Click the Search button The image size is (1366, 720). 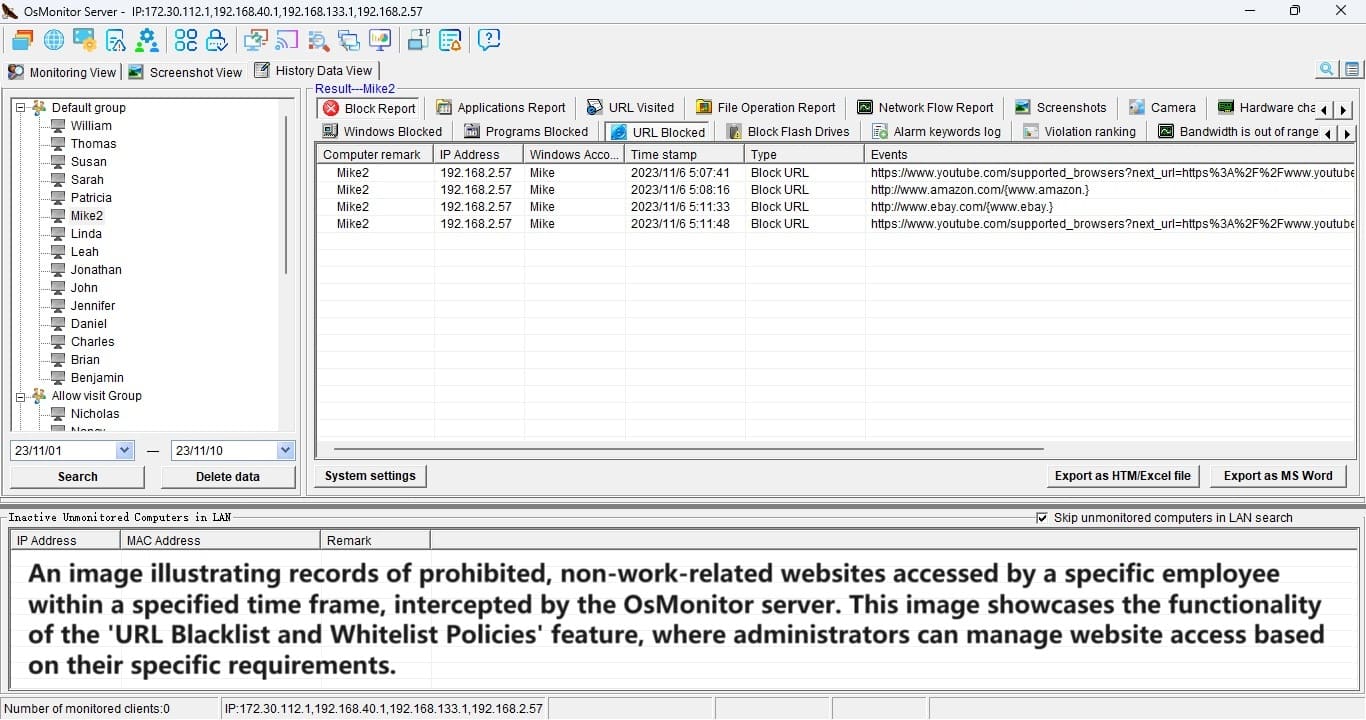(78, 476)
